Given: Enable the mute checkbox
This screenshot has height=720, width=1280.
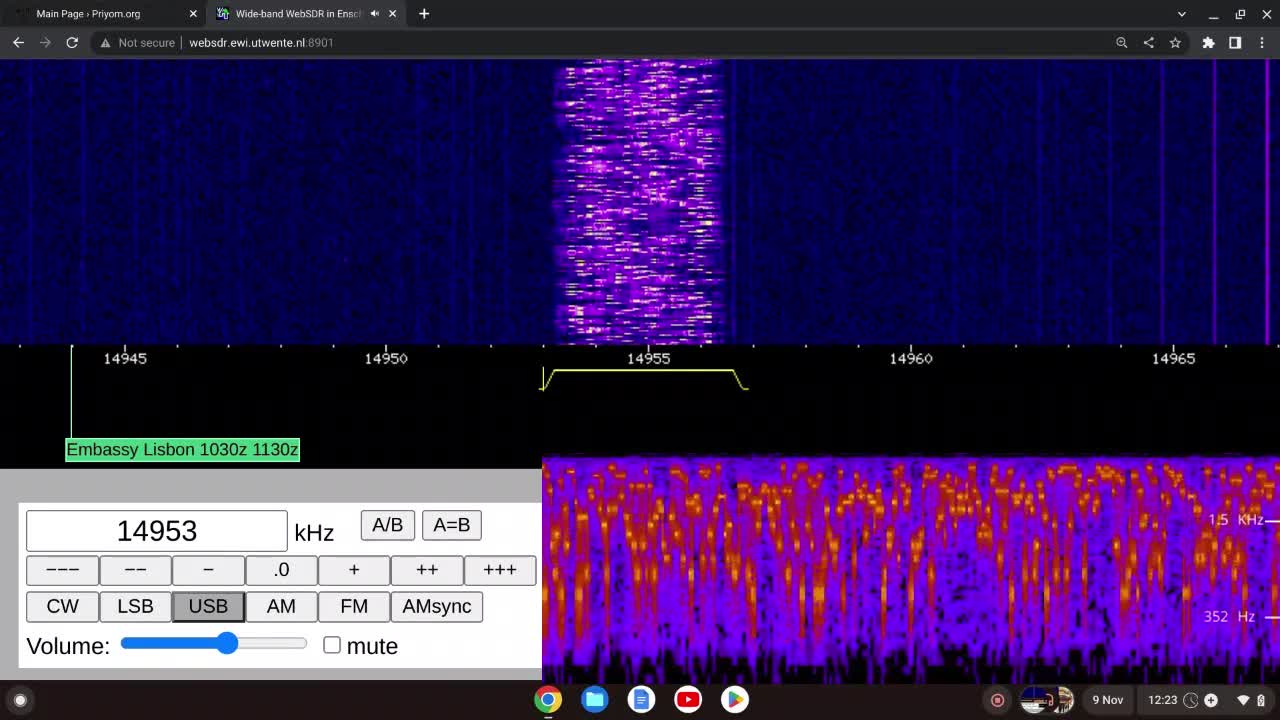Looking at the screenshot, I should tap(332, 646).
